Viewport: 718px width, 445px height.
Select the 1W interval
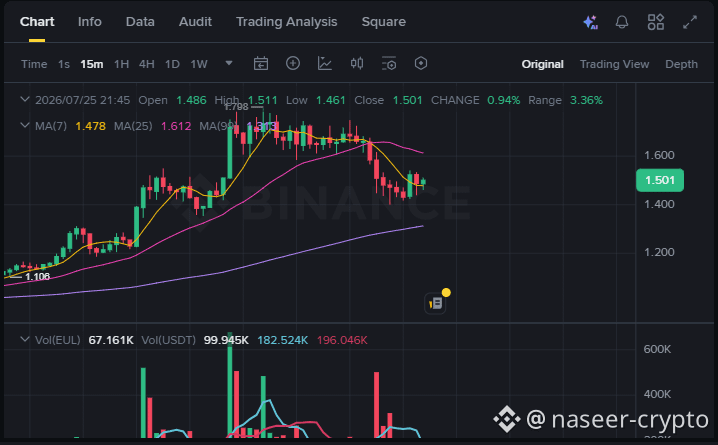coord(199,64)
